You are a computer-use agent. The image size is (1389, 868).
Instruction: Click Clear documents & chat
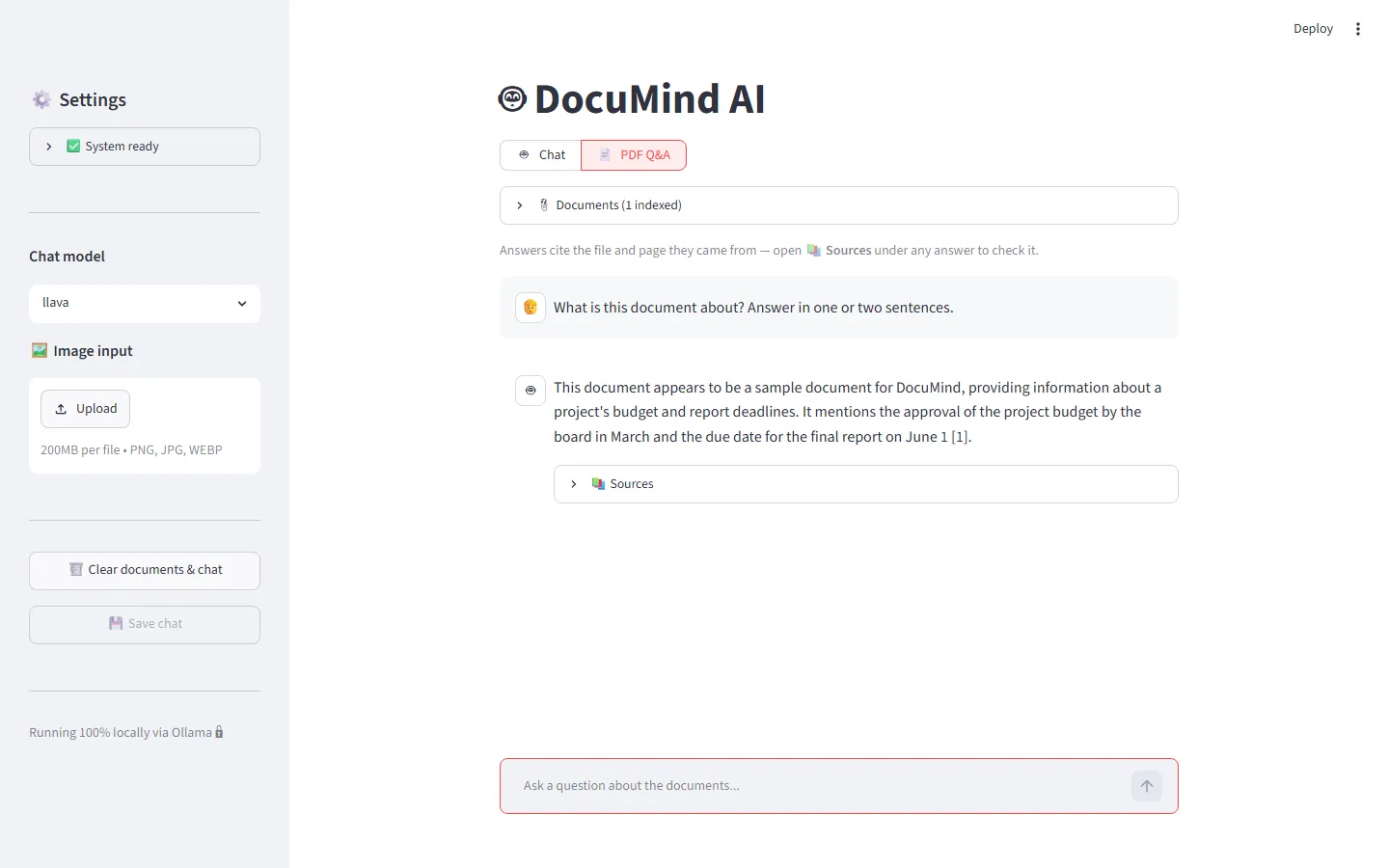[145, 571]
